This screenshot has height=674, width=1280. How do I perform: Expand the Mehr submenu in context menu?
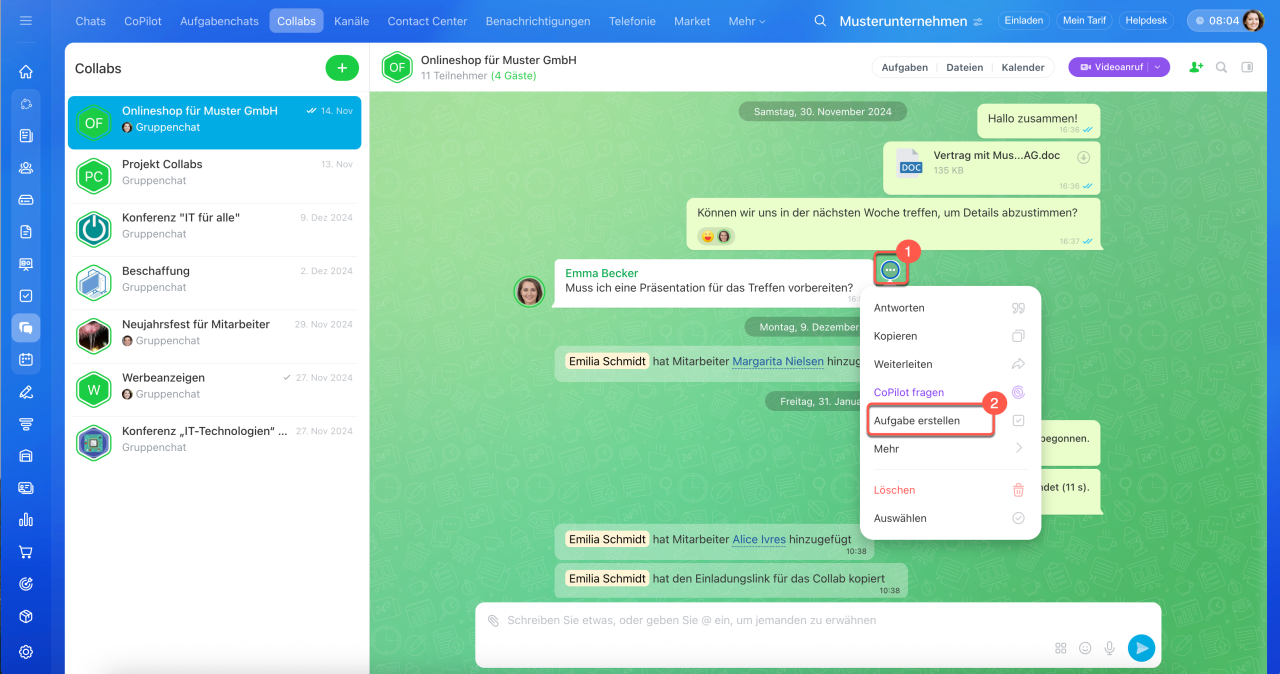950,449
